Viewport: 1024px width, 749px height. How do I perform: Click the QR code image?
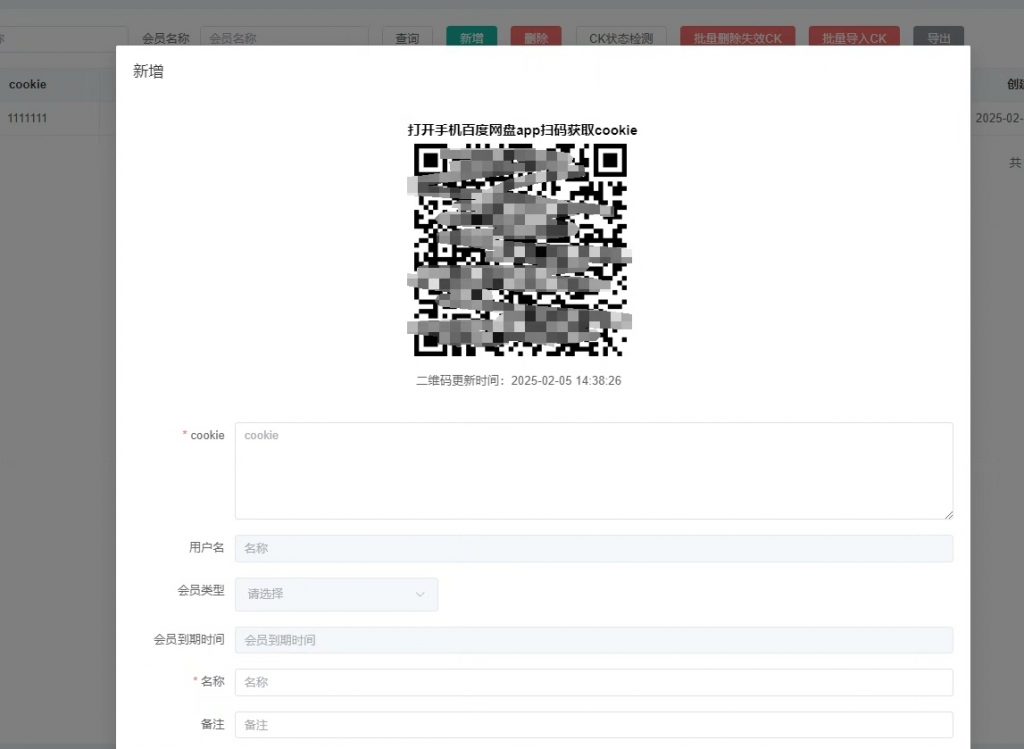pyautogui.click(x=520, y=250)
